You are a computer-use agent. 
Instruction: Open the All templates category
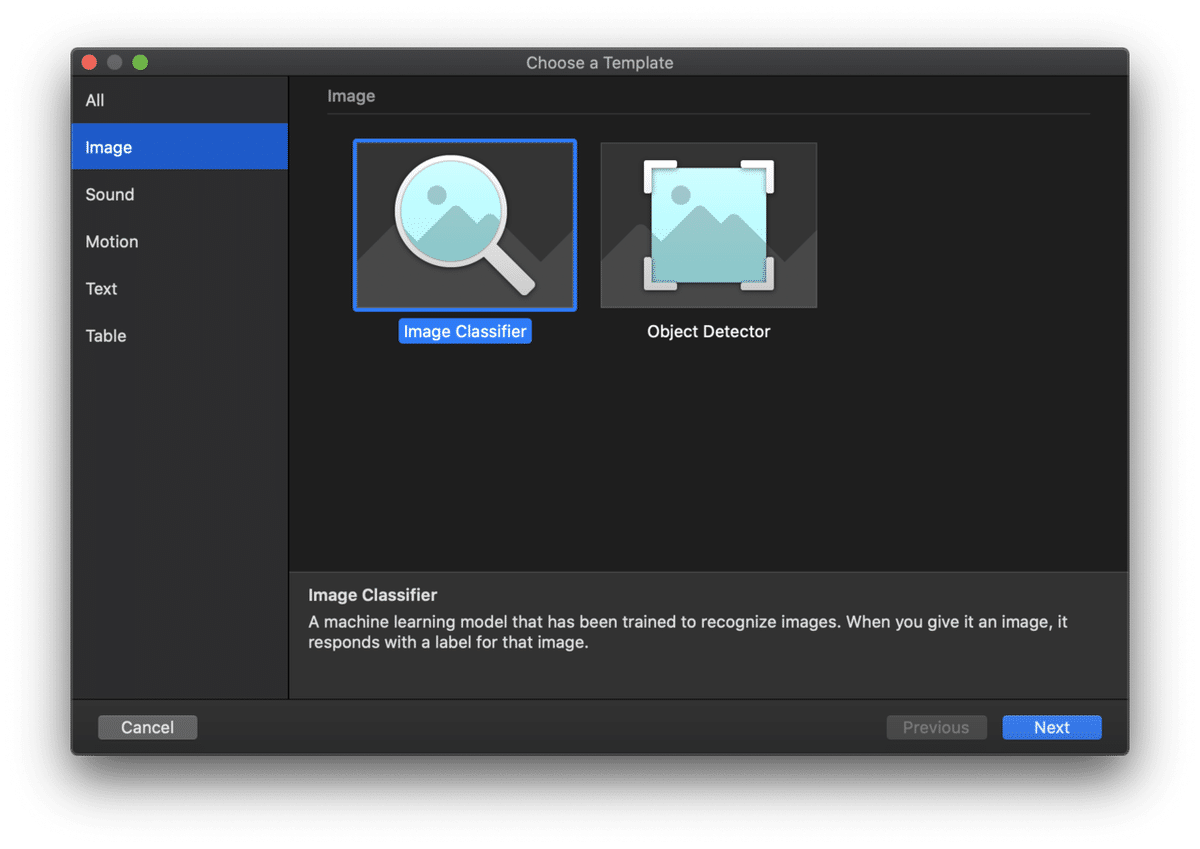click(180, 100)
